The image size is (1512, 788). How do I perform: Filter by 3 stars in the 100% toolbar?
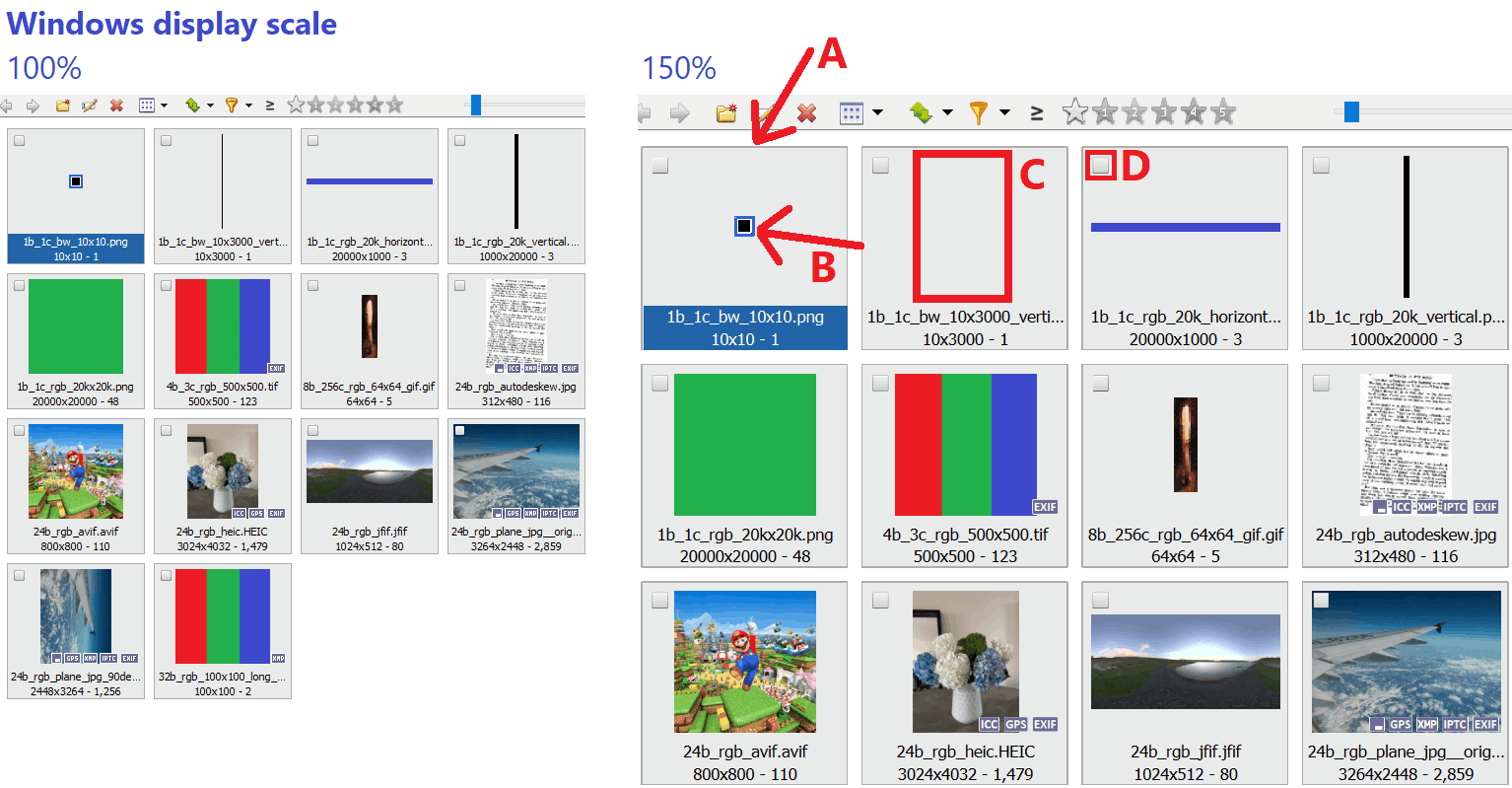(x=355, y=105)
